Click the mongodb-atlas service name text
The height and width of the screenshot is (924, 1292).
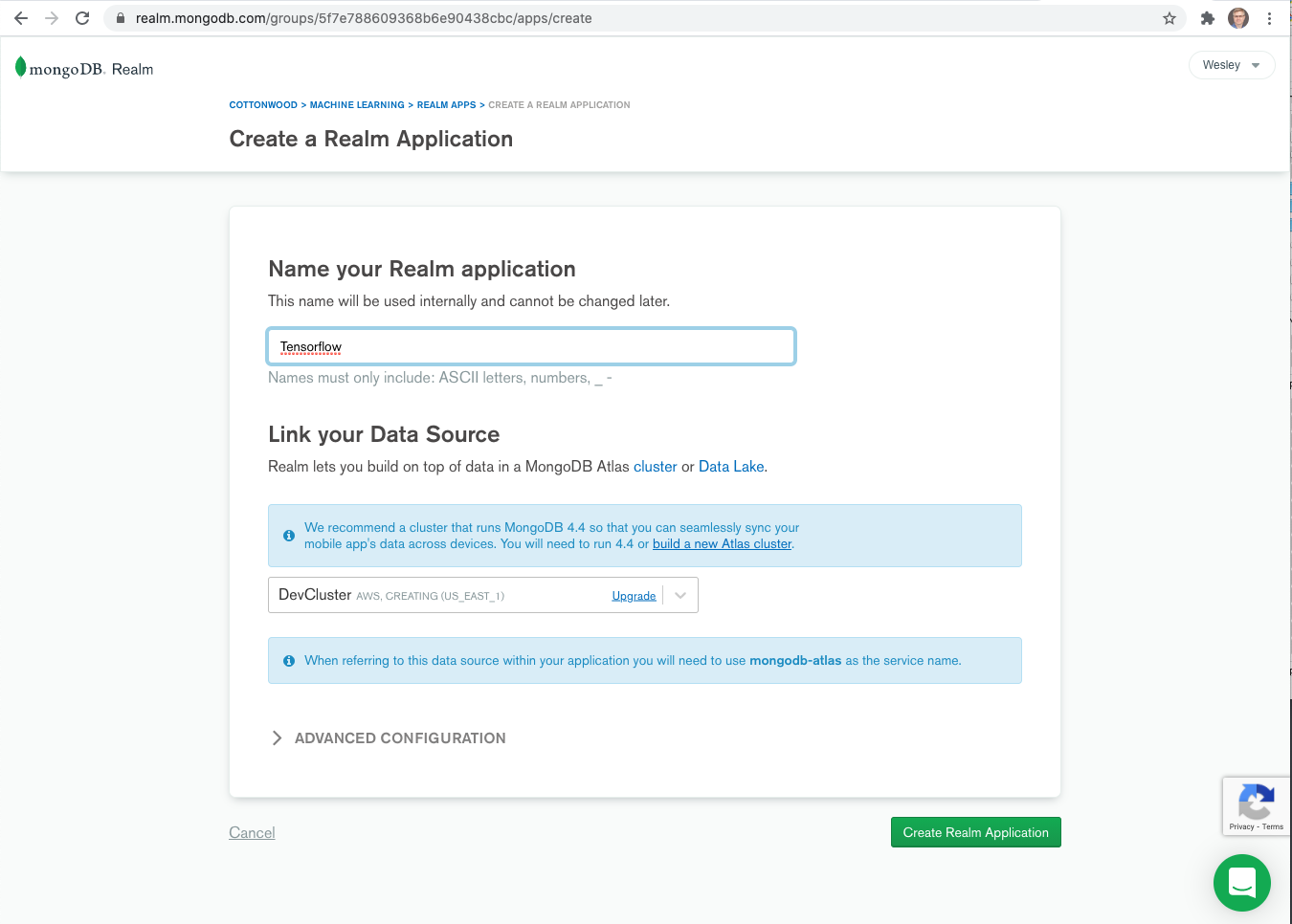(x=795, y=661)
